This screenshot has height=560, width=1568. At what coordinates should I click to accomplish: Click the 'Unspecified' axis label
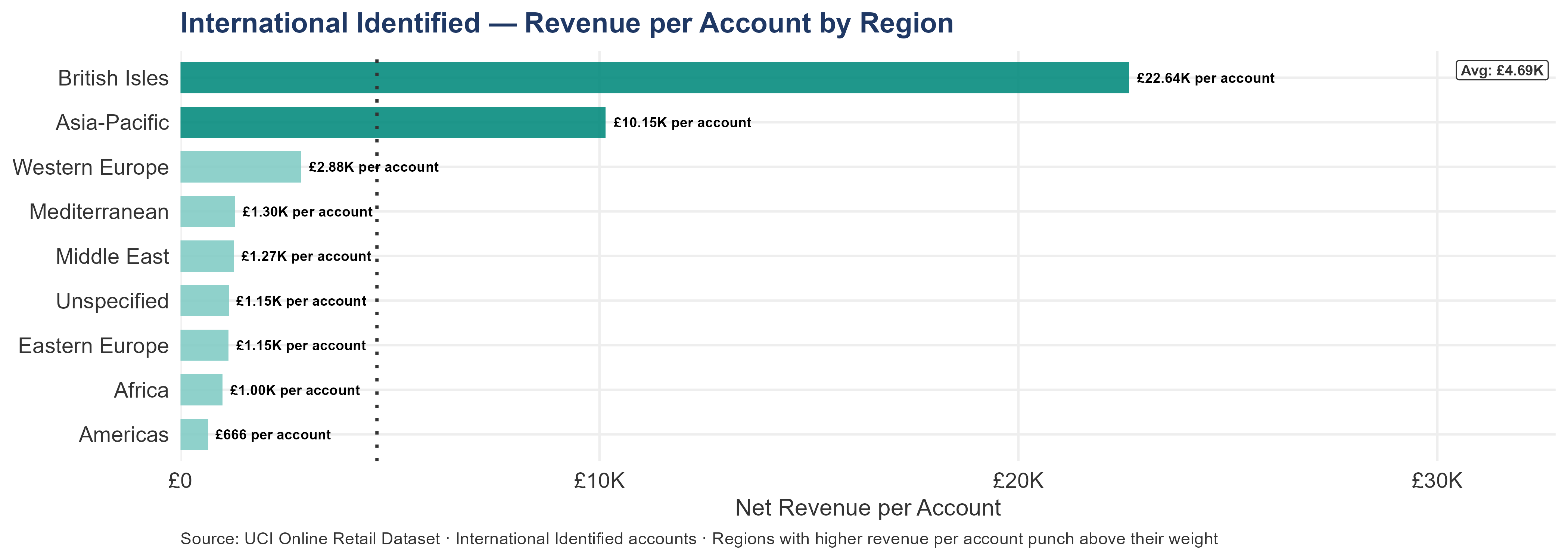point(113,301)
